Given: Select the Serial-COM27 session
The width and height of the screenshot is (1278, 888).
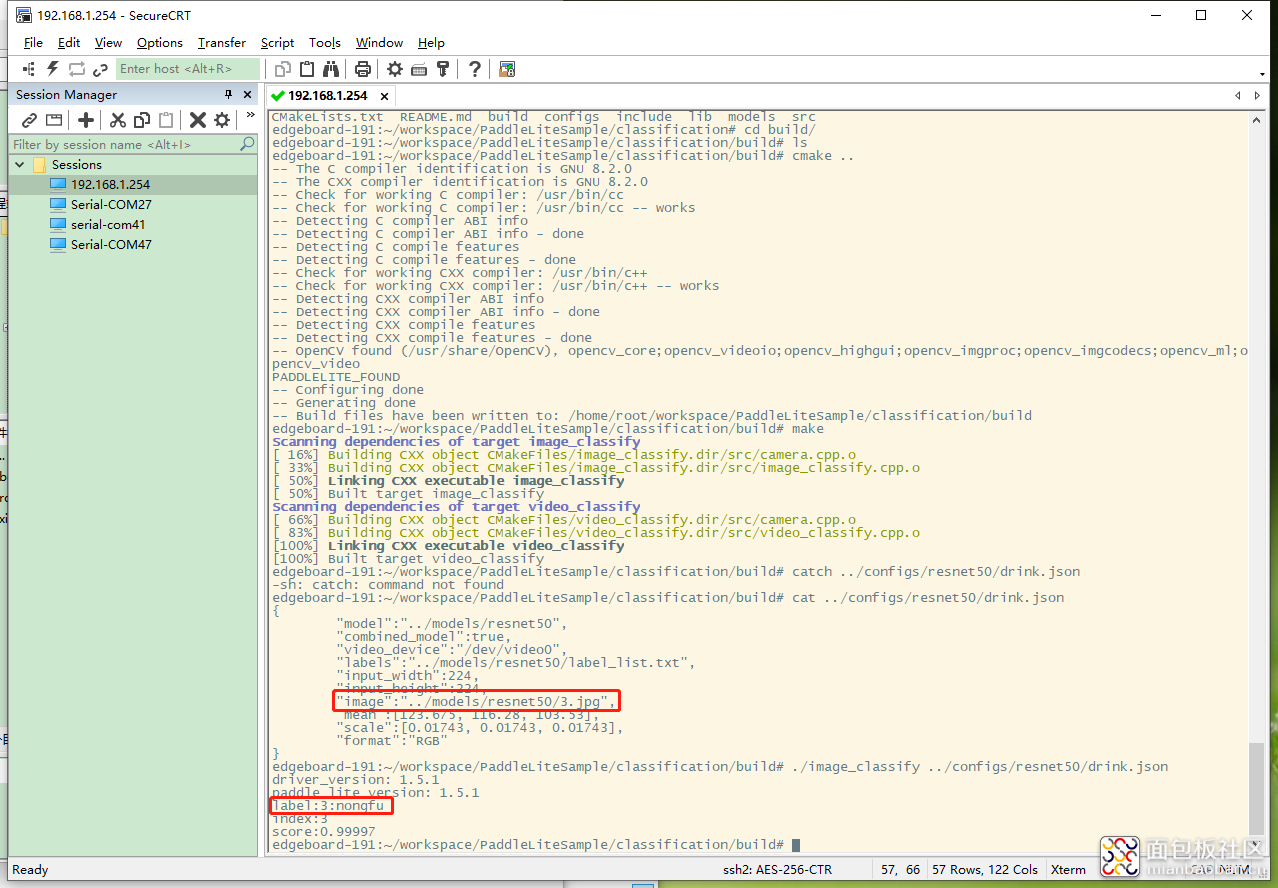Looking at the screenshot, I should point(111,204).
